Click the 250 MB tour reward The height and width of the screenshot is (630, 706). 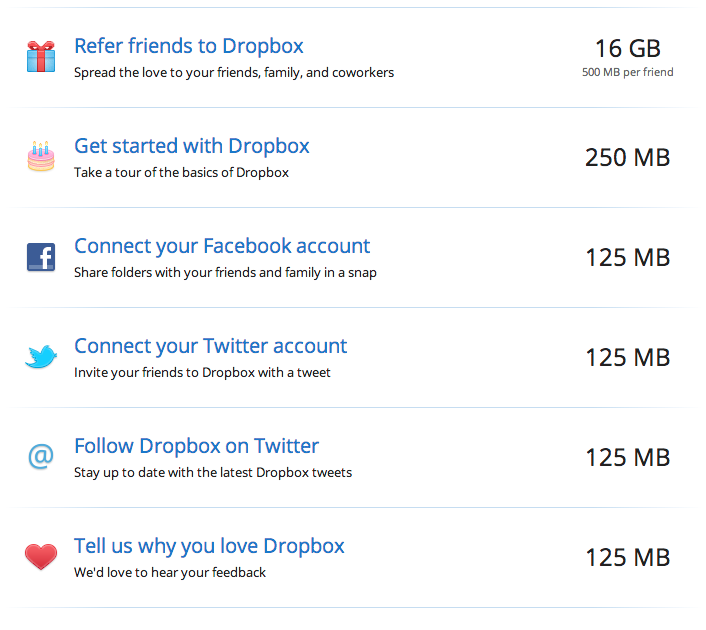[628, 158]
